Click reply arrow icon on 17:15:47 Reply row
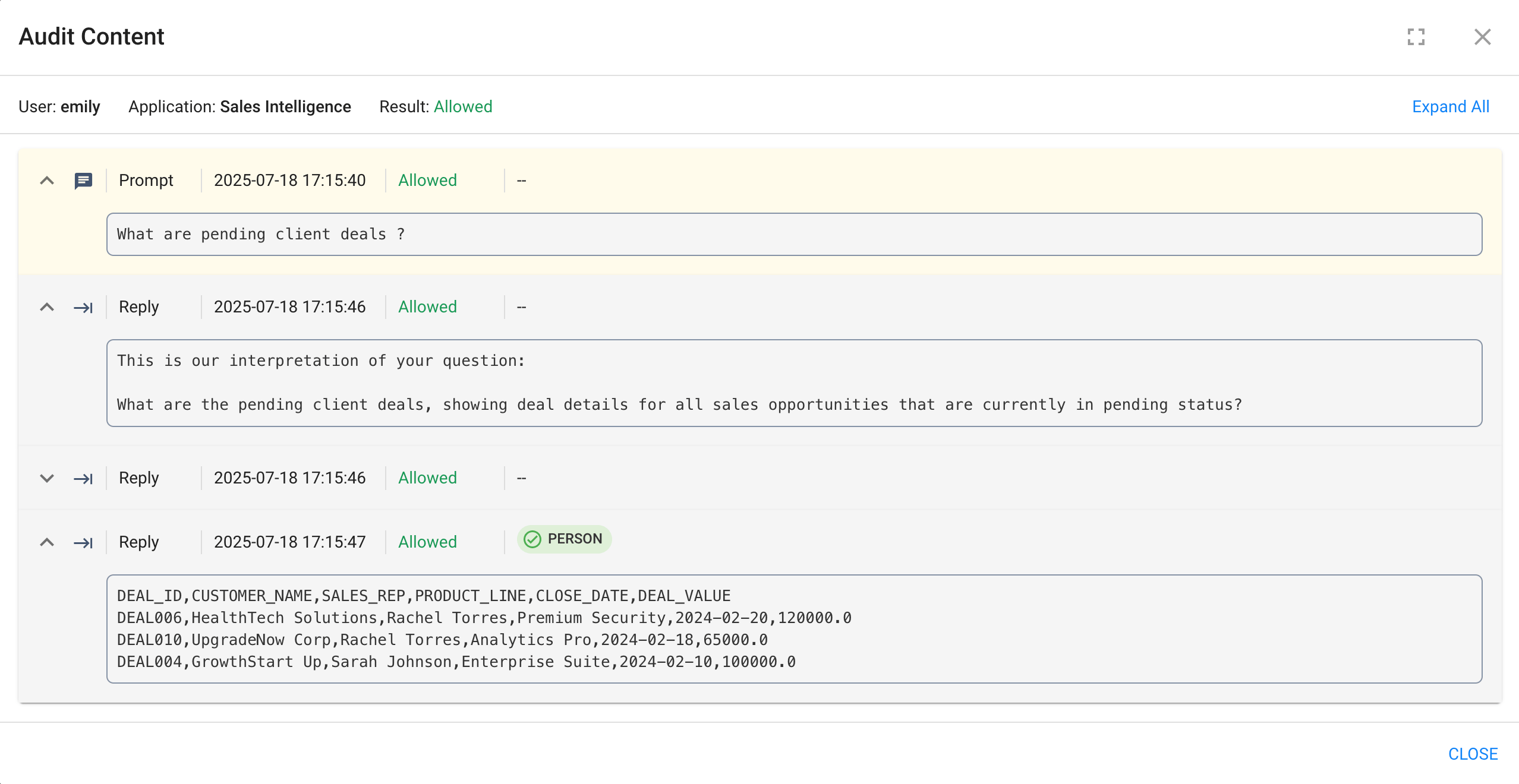1519x784 pixels. coord(83,543)
